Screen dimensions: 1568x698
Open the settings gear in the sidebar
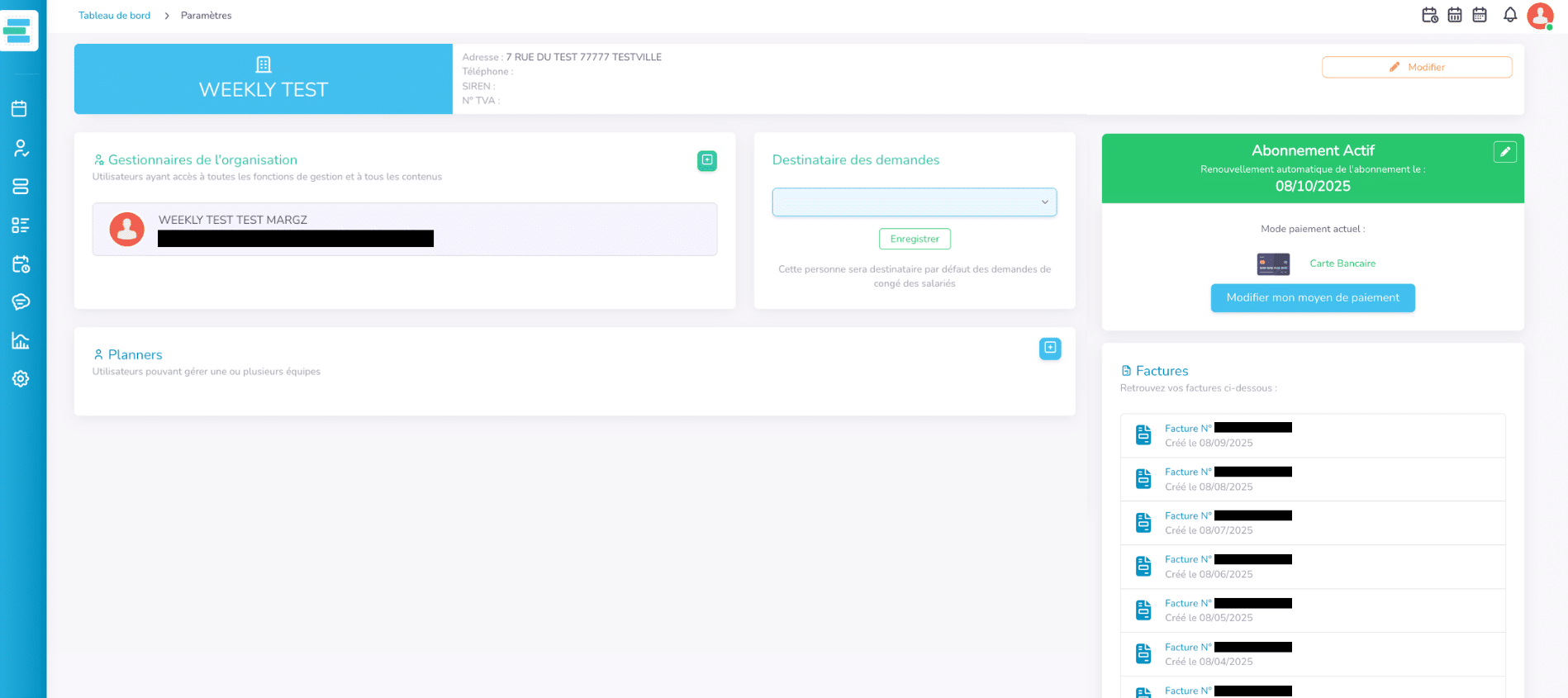tap(20, 378)
